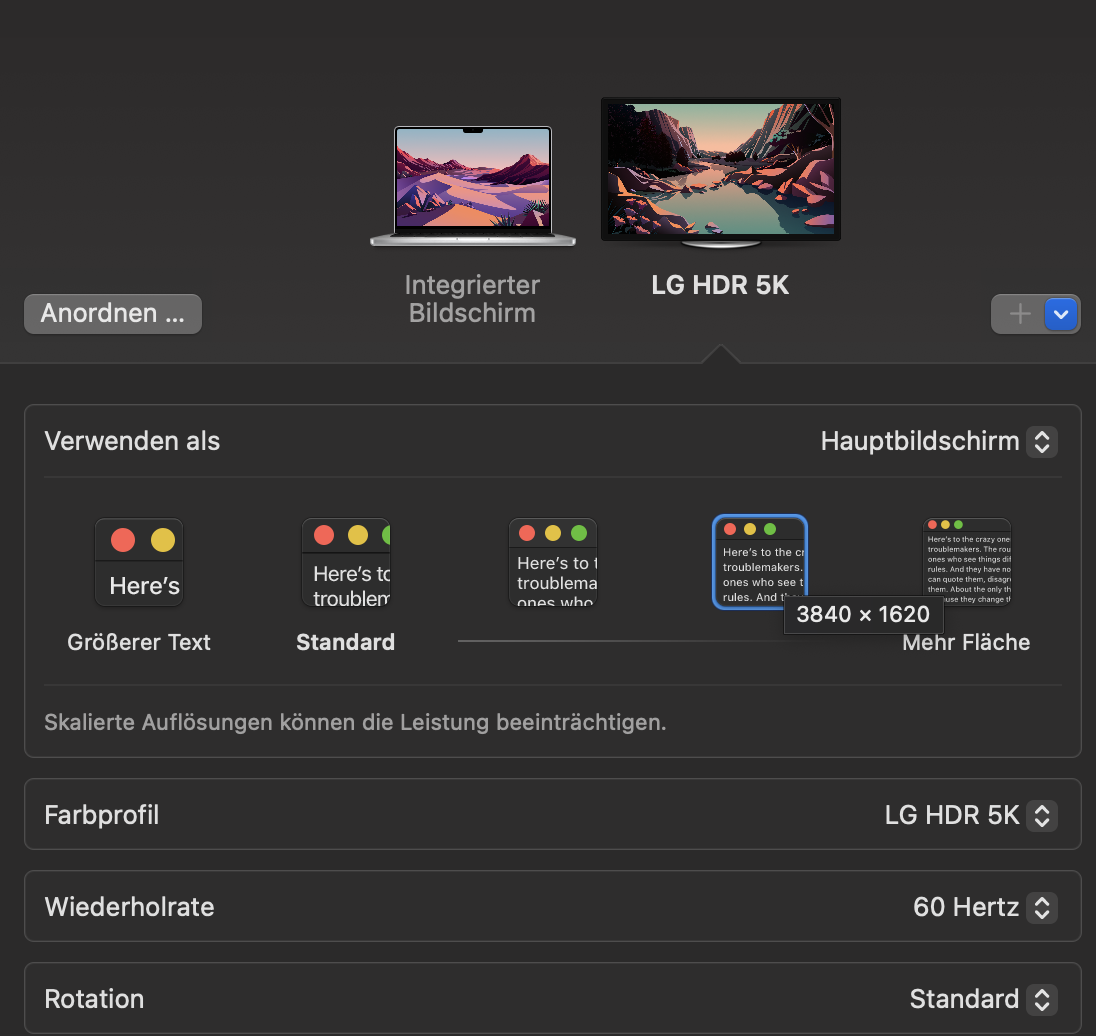The image size is (1096, 1036).
Task: Click the Rotation label
Action: pyautogui.click(x=94, y=1000)
